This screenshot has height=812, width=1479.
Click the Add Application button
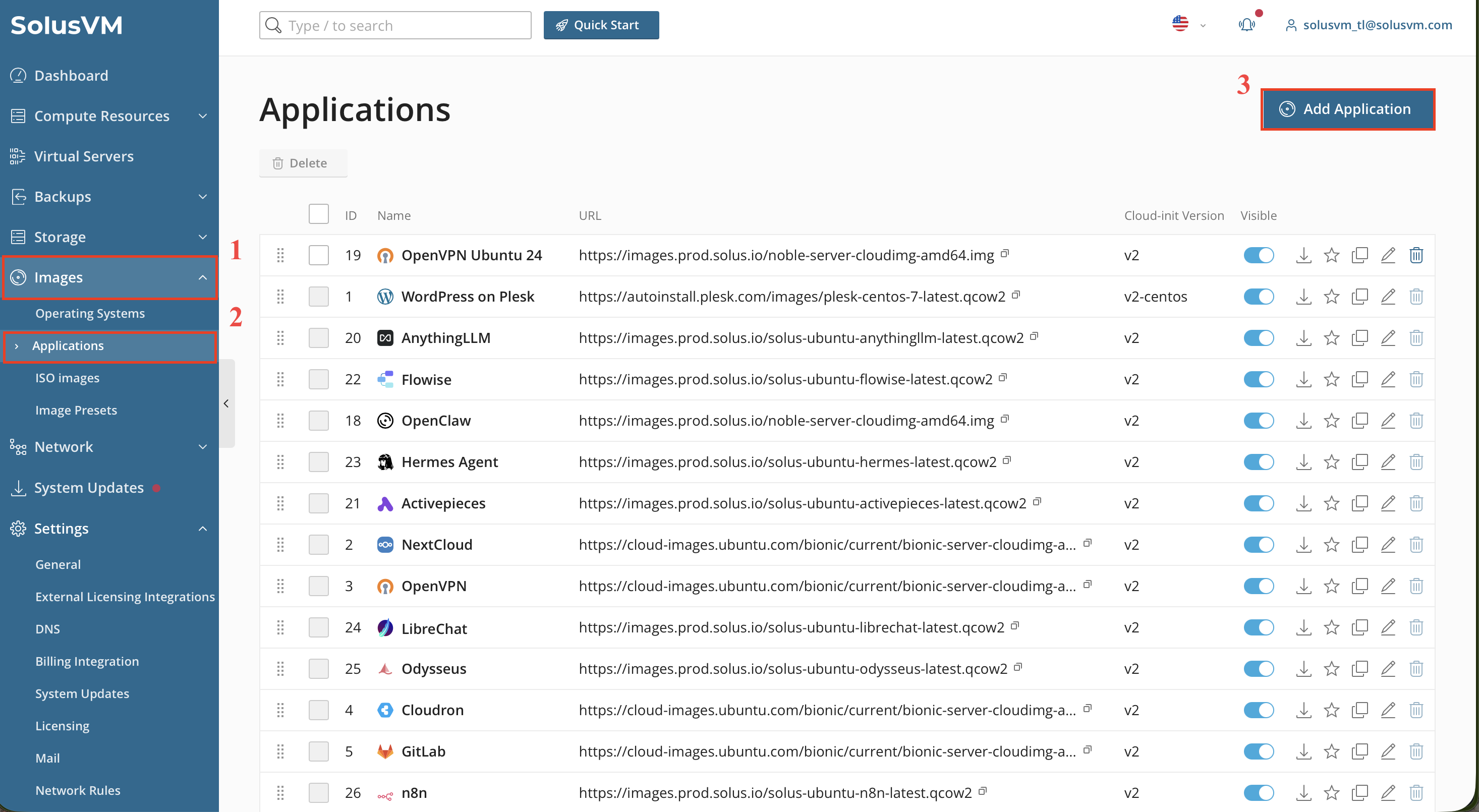1347,109
